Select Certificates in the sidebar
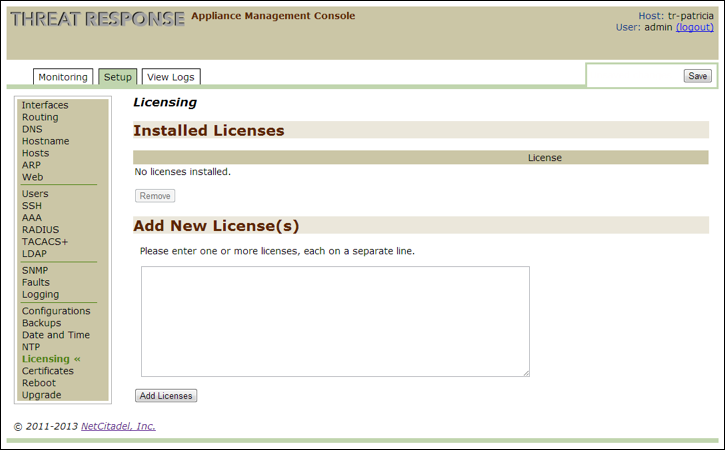Screen dimensions: 725x450 (48, 371)
